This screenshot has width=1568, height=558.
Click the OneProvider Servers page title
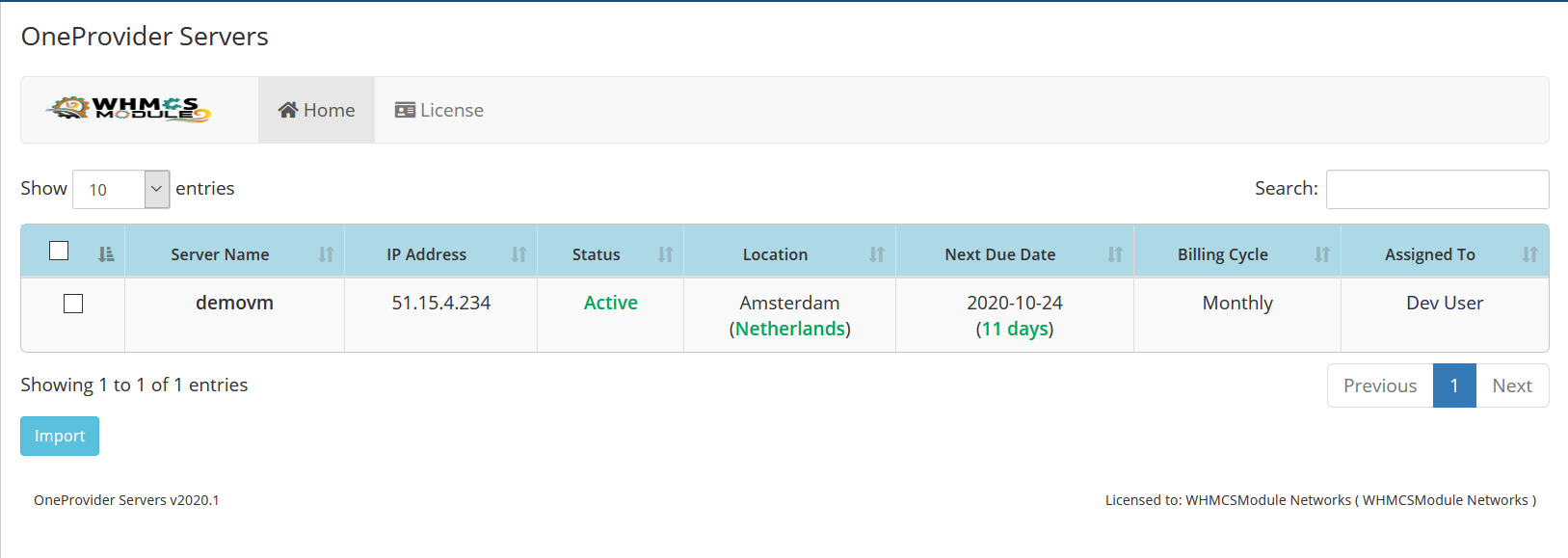point(145,37)
